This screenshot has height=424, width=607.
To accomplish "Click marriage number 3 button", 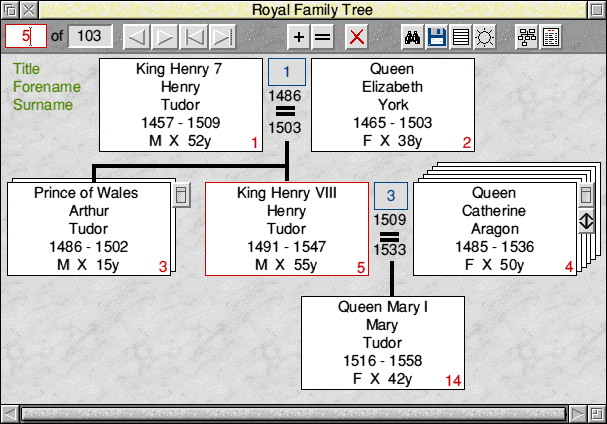I will [391, 194].
